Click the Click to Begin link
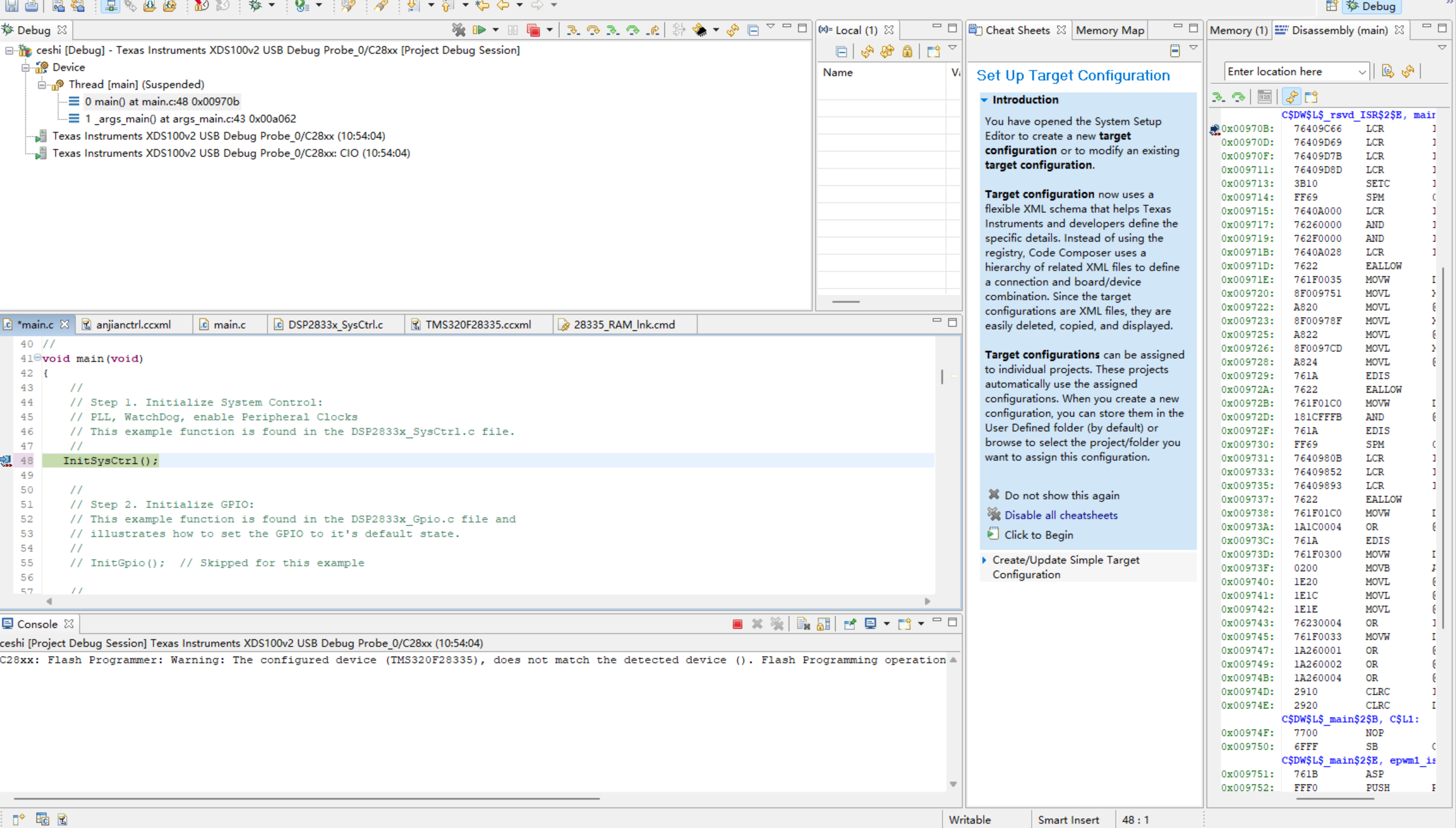Image resolution: width=1456 pixels, height=828 pixels. [x=1039, y=535]
